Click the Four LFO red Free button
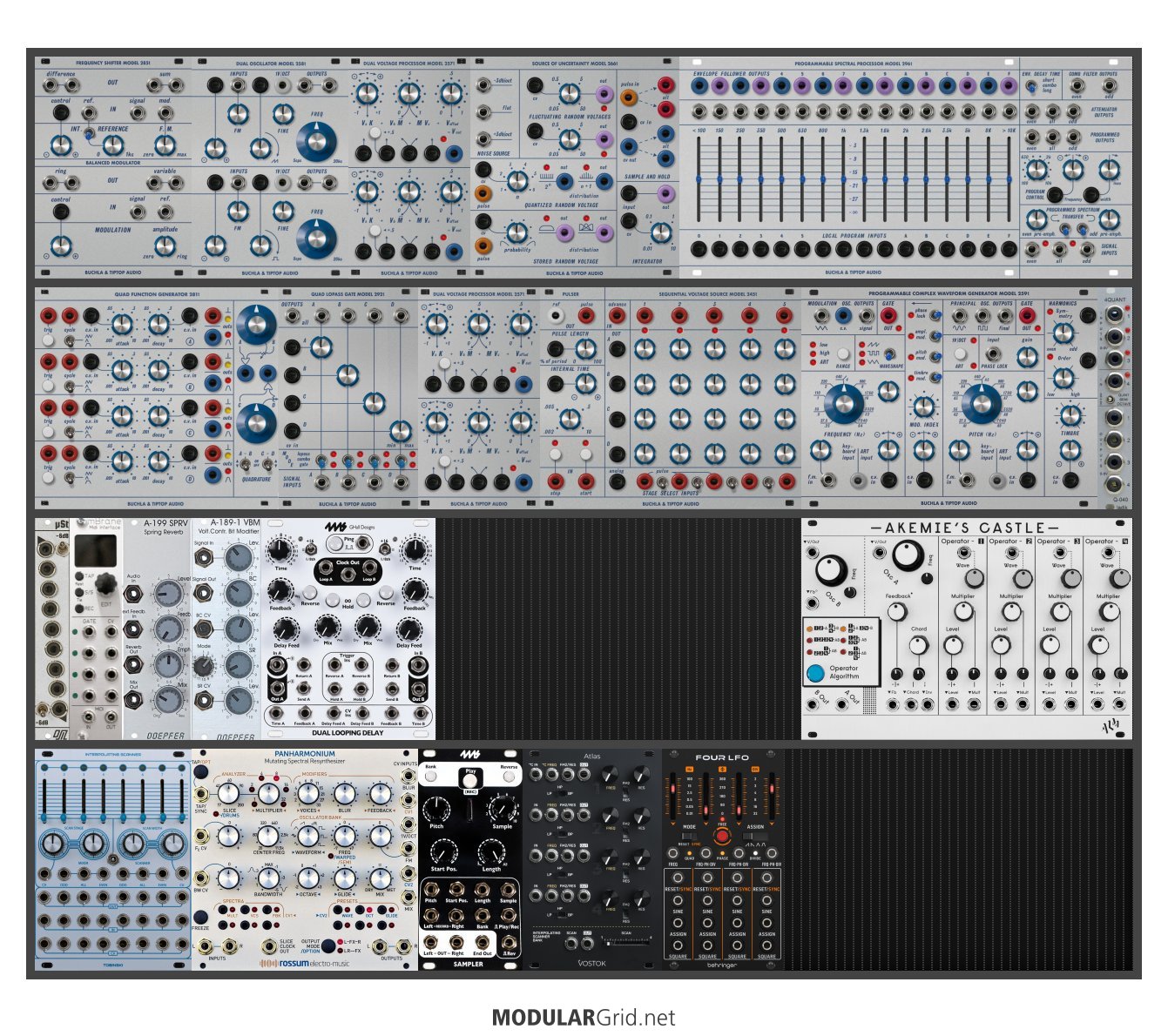Screen dimensions: 1168x1036 coord(721,838)
